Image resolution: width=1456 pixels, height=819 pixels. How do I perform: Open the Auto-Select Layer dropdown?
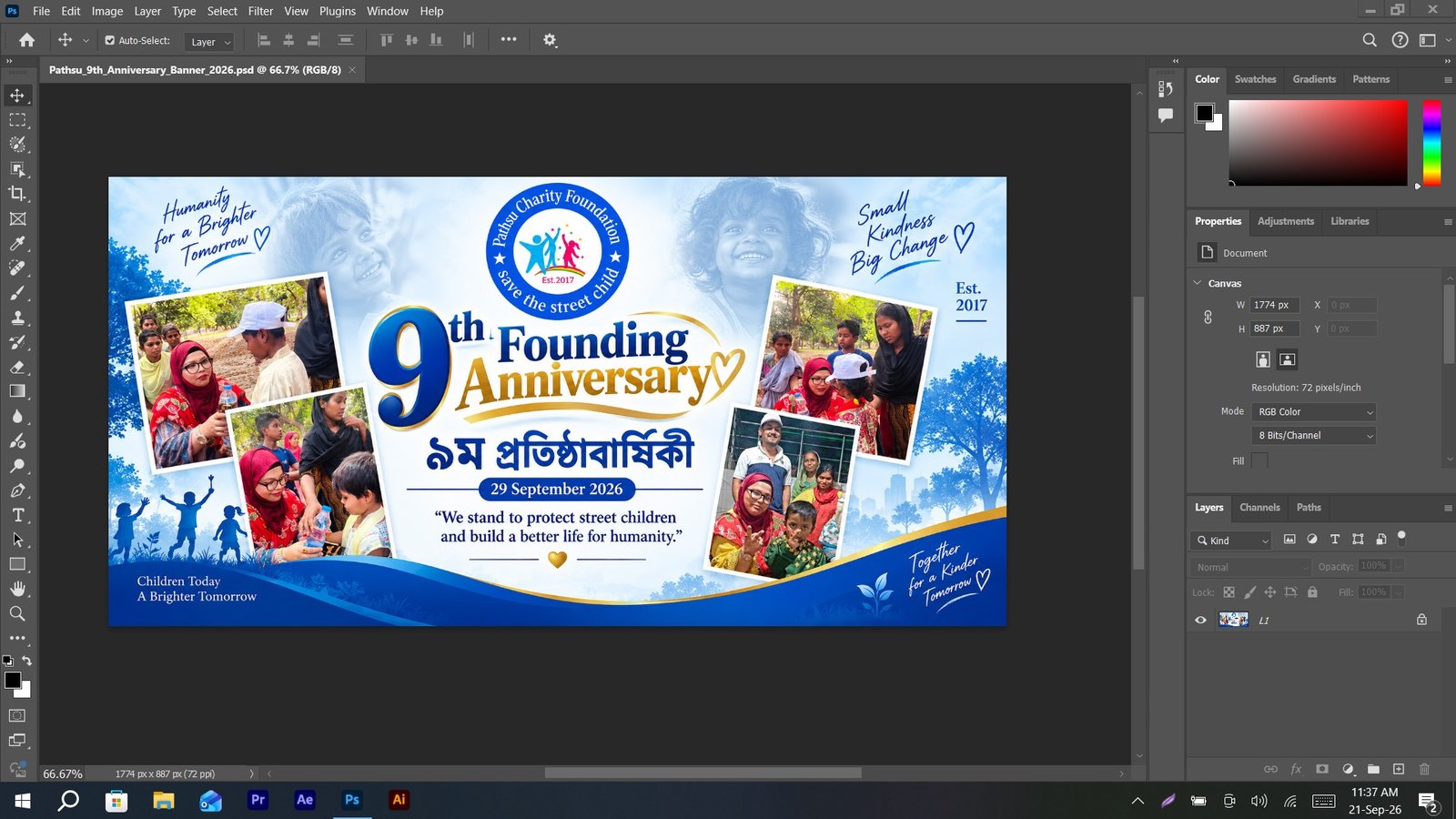(209, 42)
